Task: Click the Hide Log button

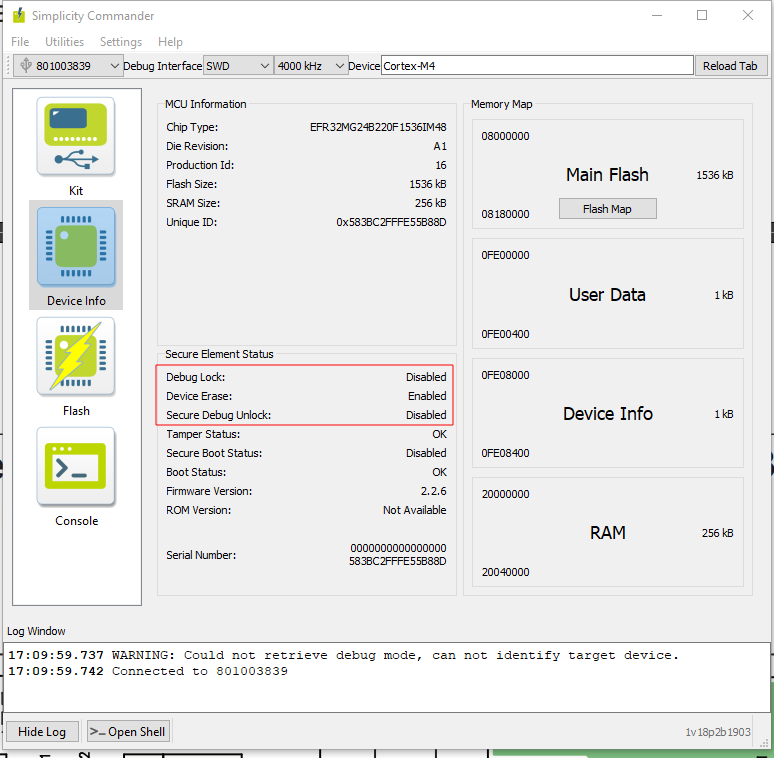Action: pos(42,731)
